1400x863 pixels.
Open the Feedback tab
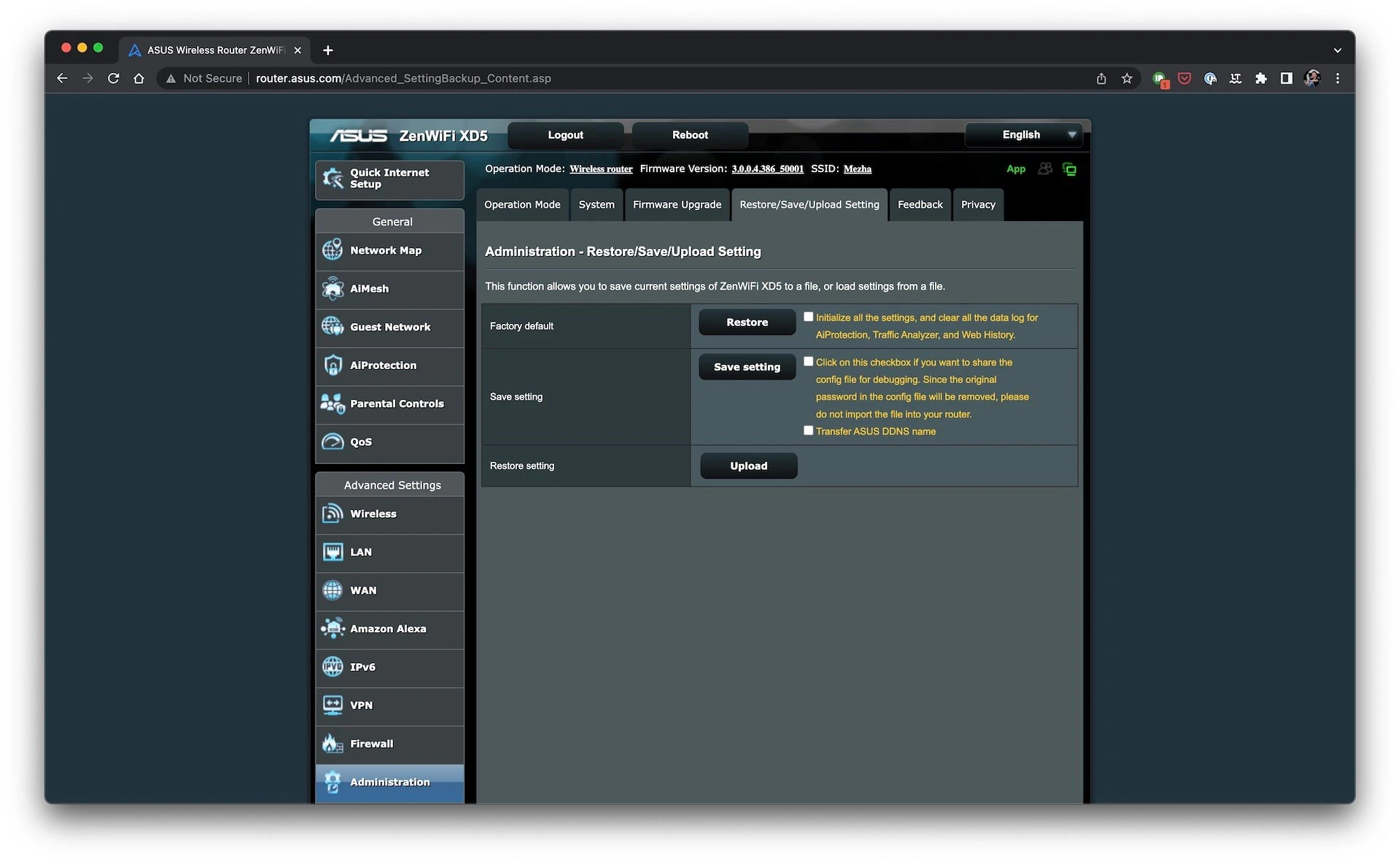coord(920,205)
